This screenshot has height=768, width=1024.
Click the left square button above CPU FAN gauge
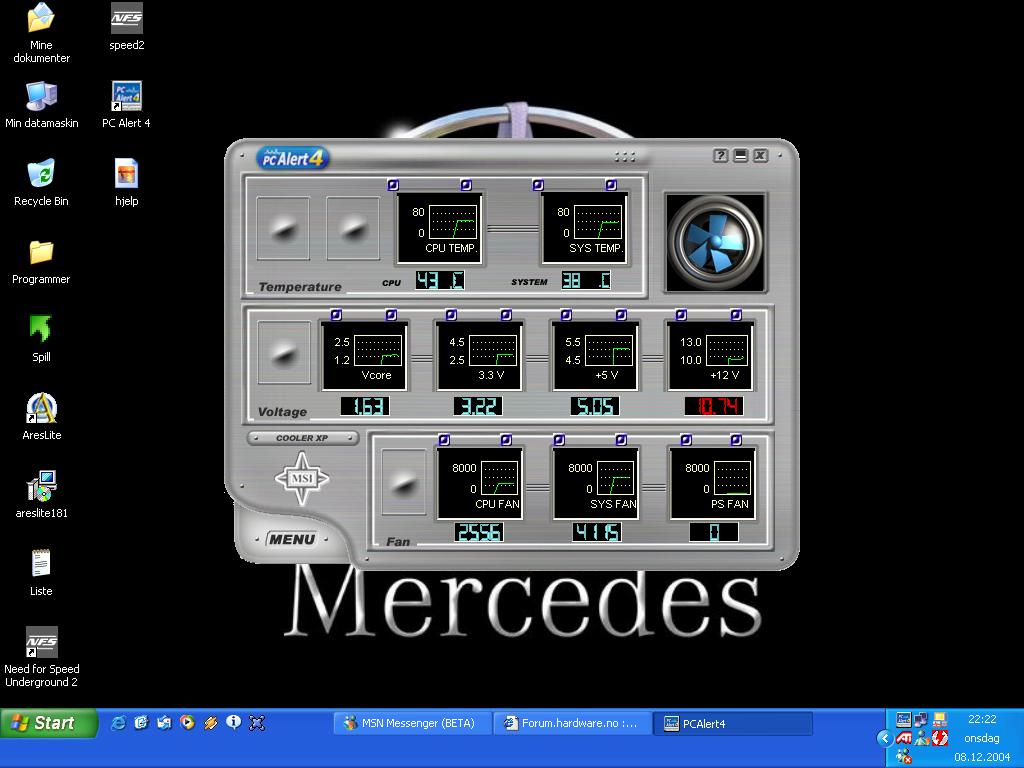(444, 440)
